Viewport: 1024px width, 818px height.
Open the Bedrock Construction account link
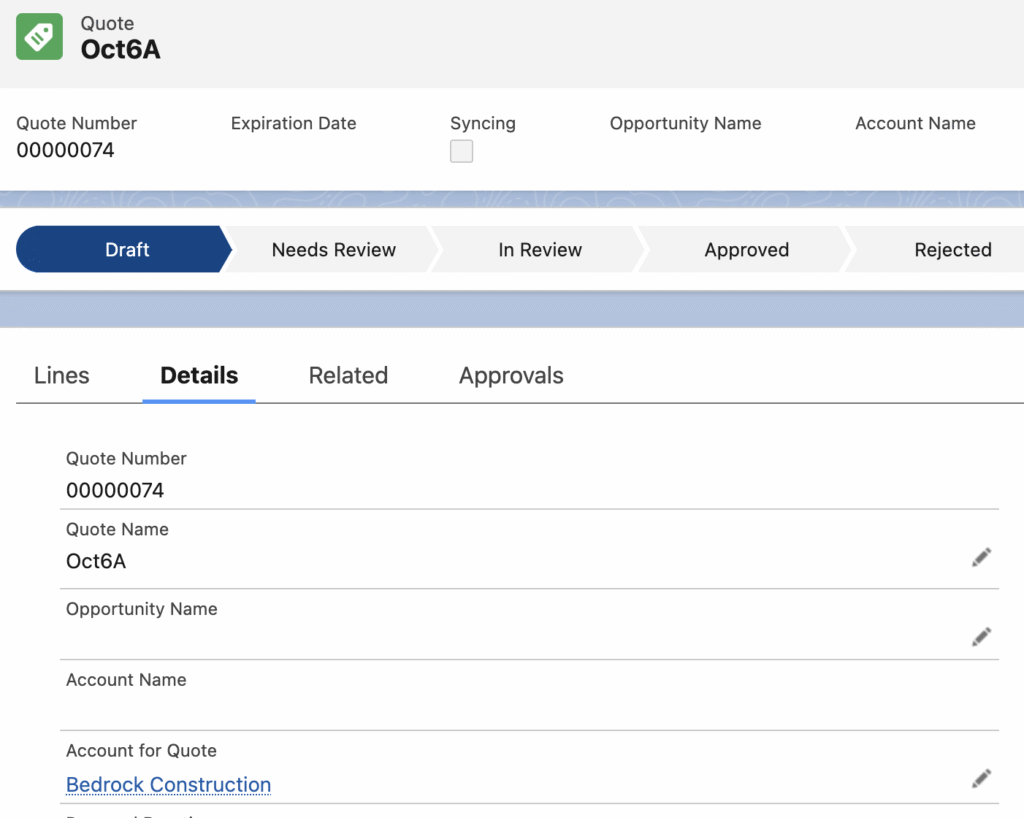168,785
